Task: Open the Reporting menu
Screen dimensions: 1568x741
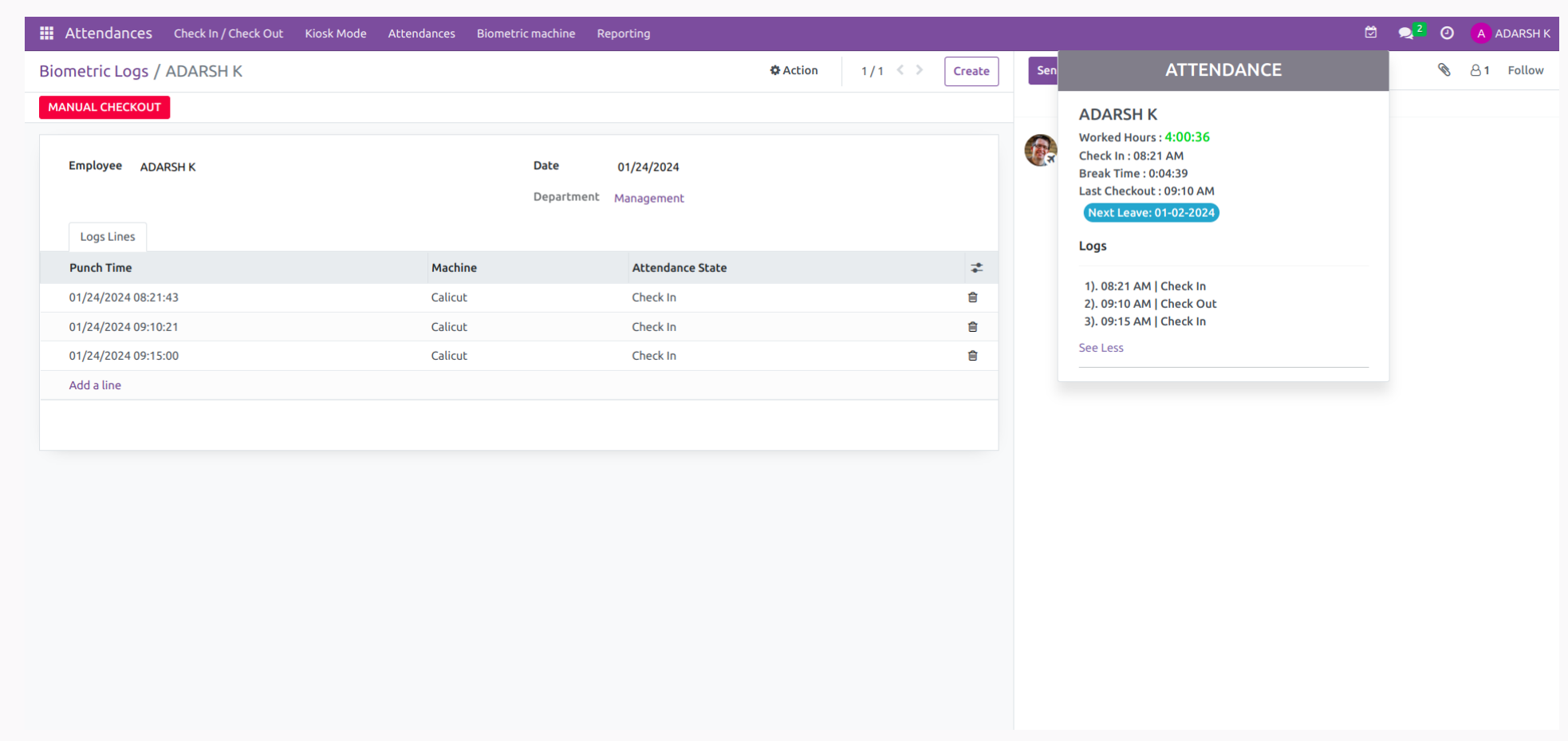Action: click(x=624, y=34)
